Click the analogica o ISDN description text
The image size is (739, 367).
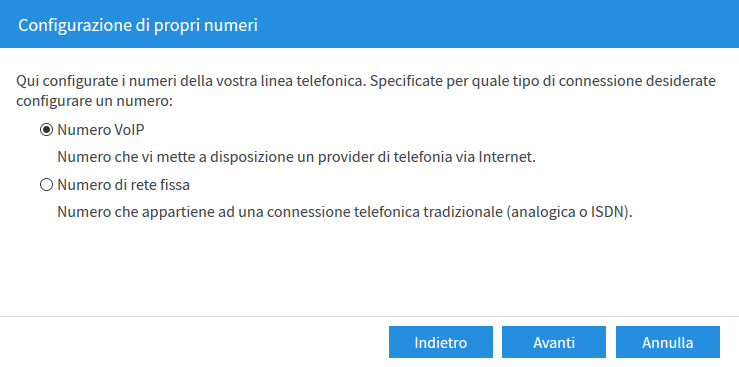pyautogui.click(x=345, y=212)
